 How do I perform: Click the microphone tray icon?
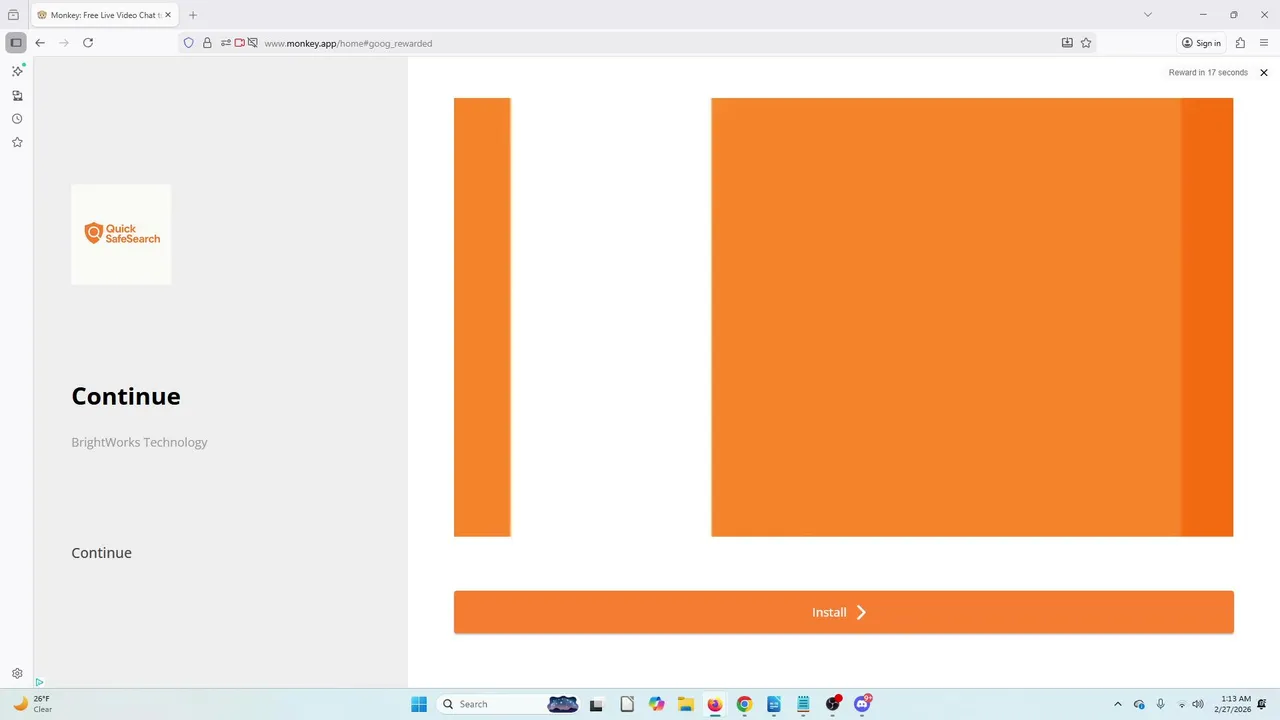(1160, 704)
